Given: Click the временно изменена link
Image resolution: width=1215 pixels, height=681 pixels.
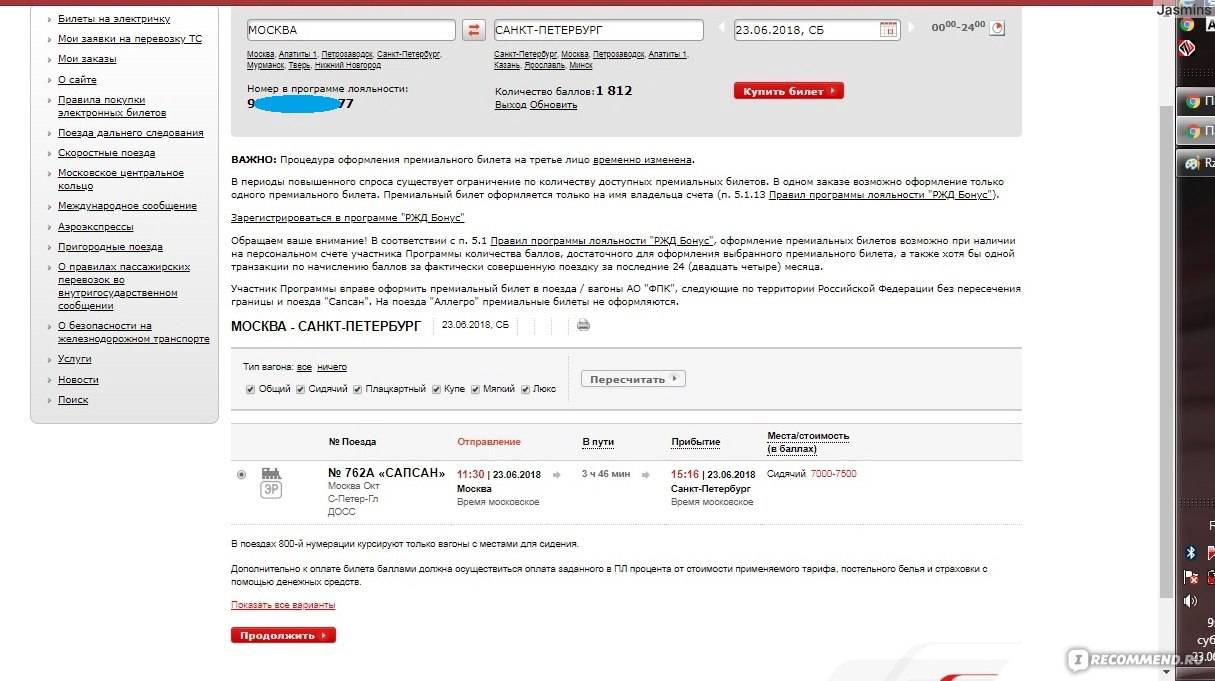Looking at the screenshot, I should tap(642, 160).
